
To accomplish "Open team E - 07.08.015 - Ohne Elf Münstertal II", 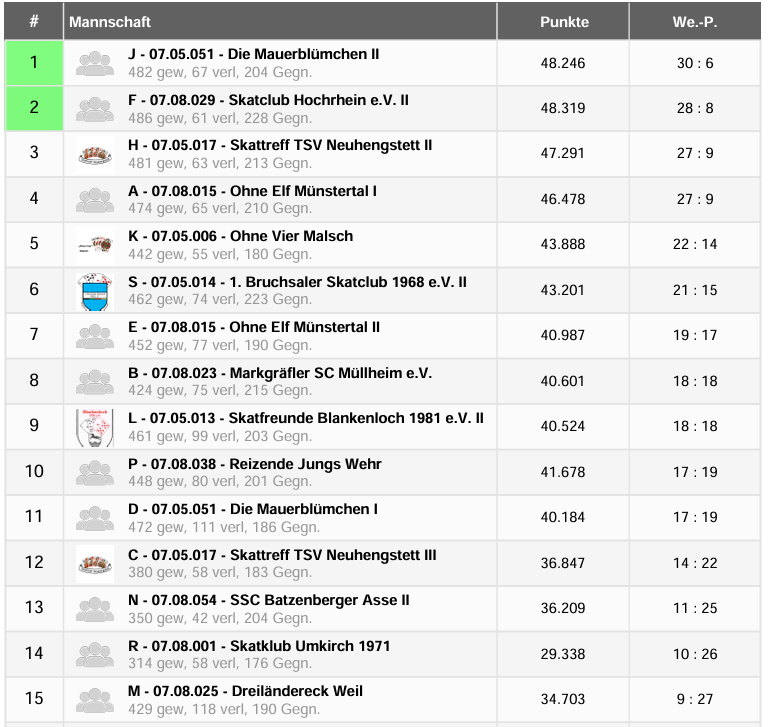I will coord(254,327).
